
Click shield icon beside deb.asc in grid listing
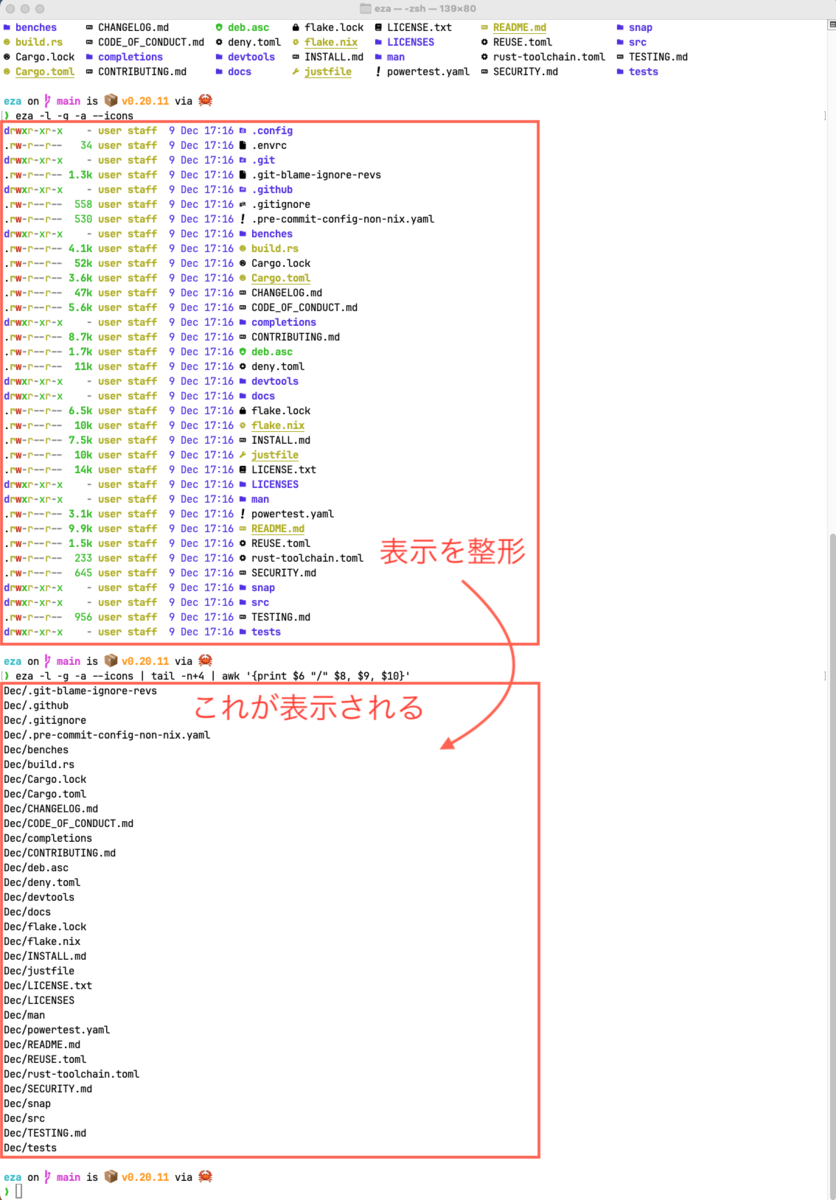[x=219, y=28]
